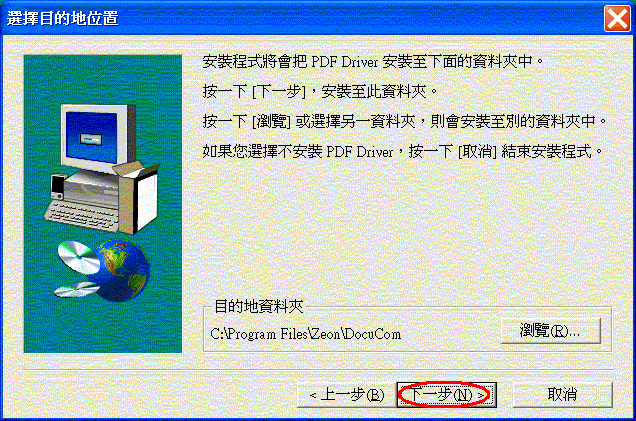This screenshot has width=636, height=421.
Task: Click the small black speaker beside computer
Action: pos(58,187)
